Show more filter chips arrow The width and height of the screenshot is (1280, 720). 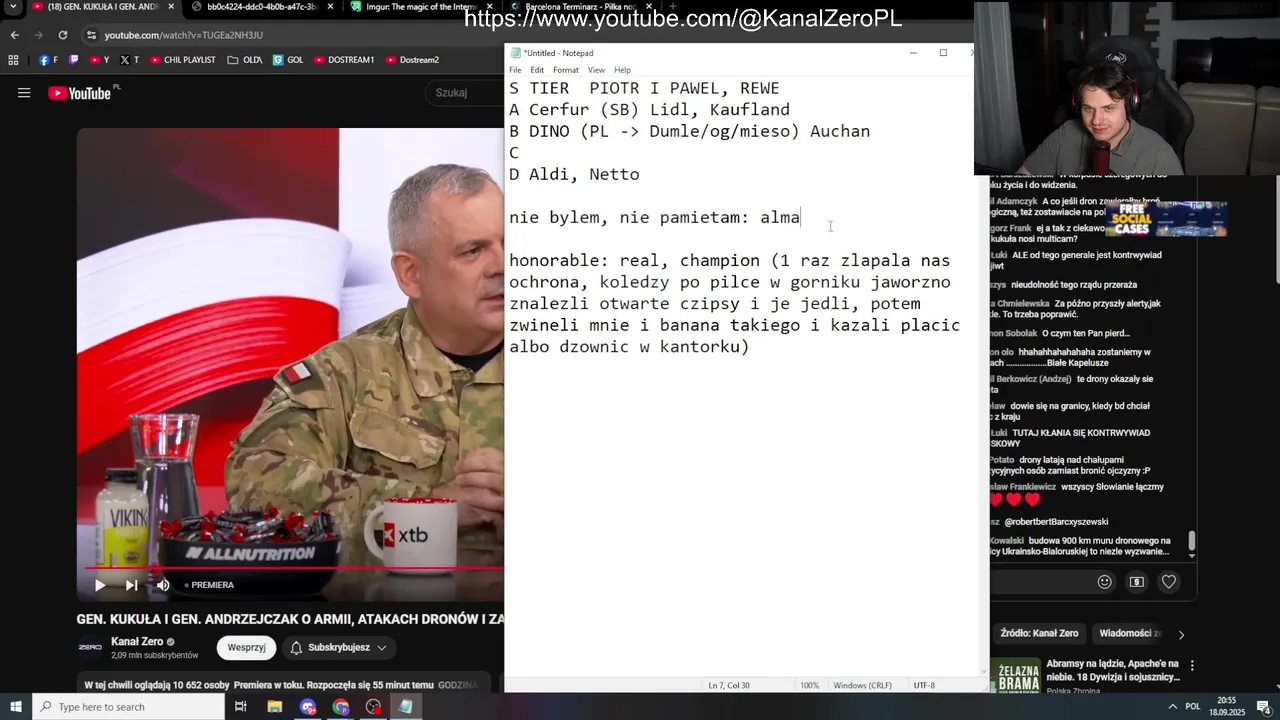[1181, 634]
